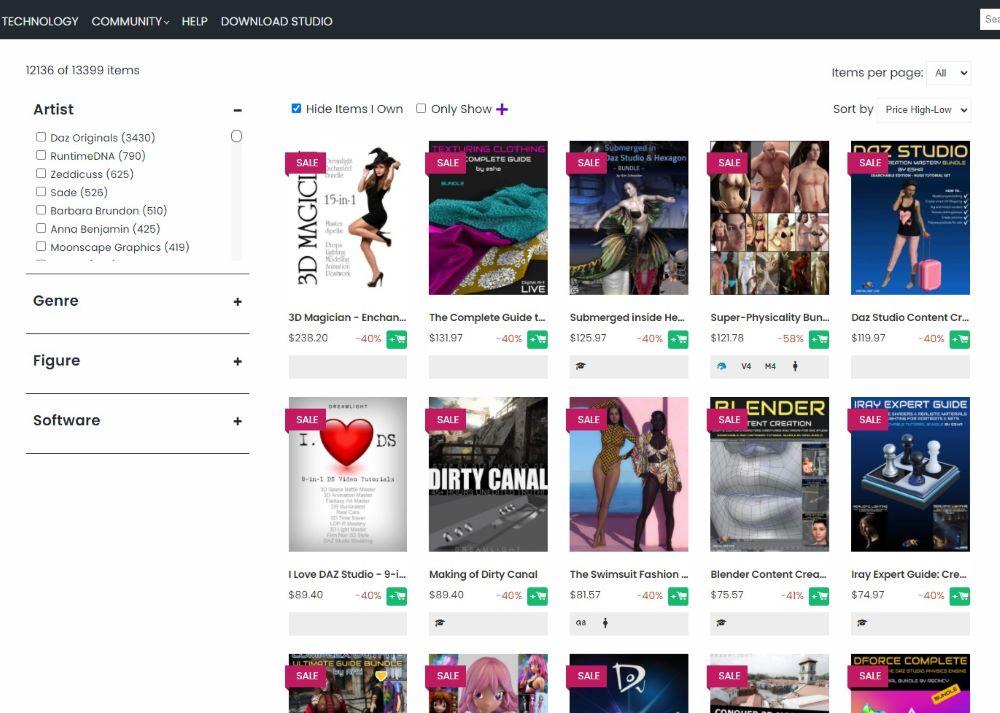Click the purple plus icon beside Only Show
The width and height of the screenshot is (1000, 713).
point(502,109)
